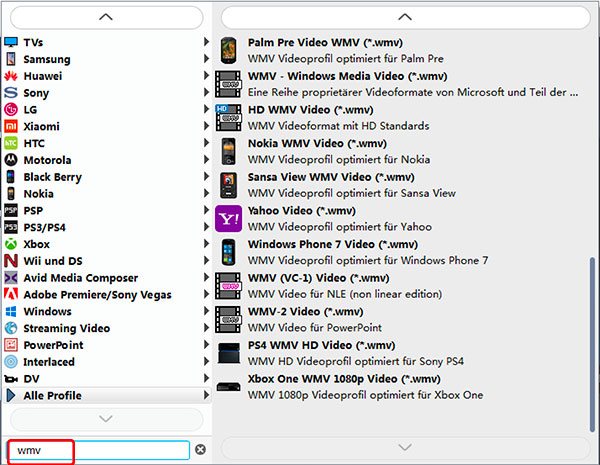This screenshot has width=600, height=465.
Task: Expand the Alle Profile submenu arrow
Action: 206,395
